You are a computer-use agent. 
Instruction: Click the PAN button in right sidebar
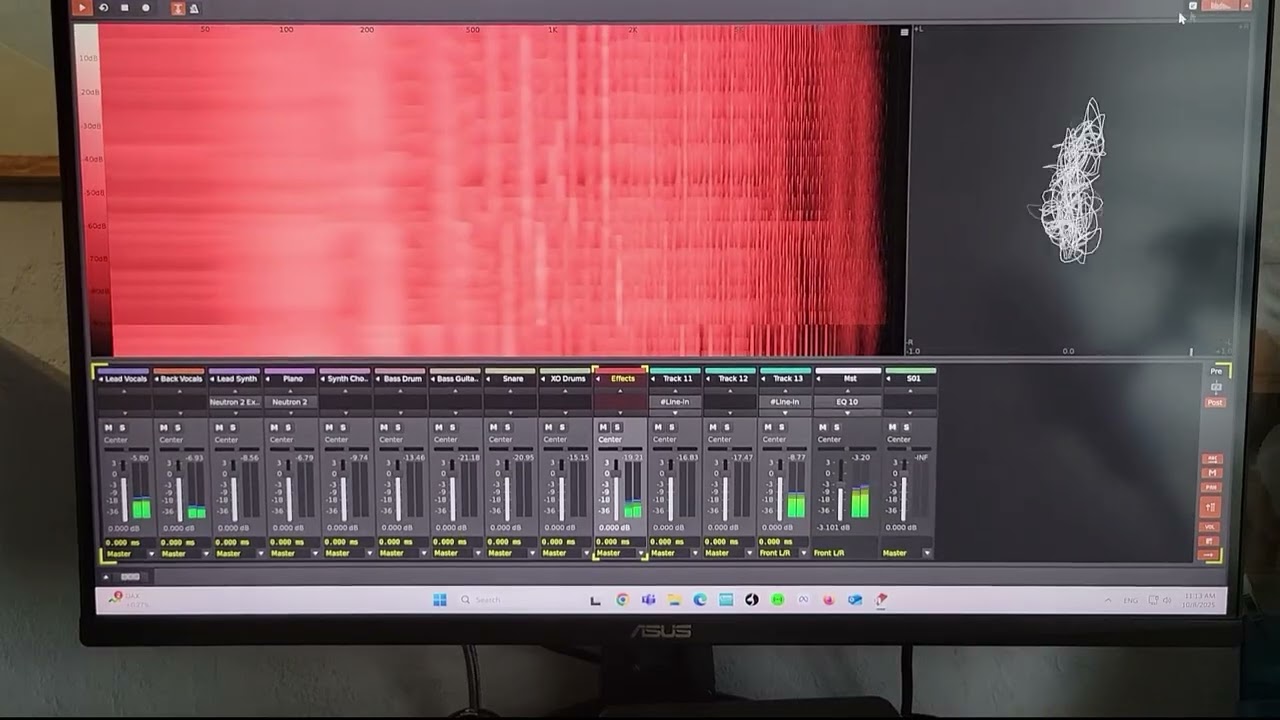click(x=1212, y=488)
